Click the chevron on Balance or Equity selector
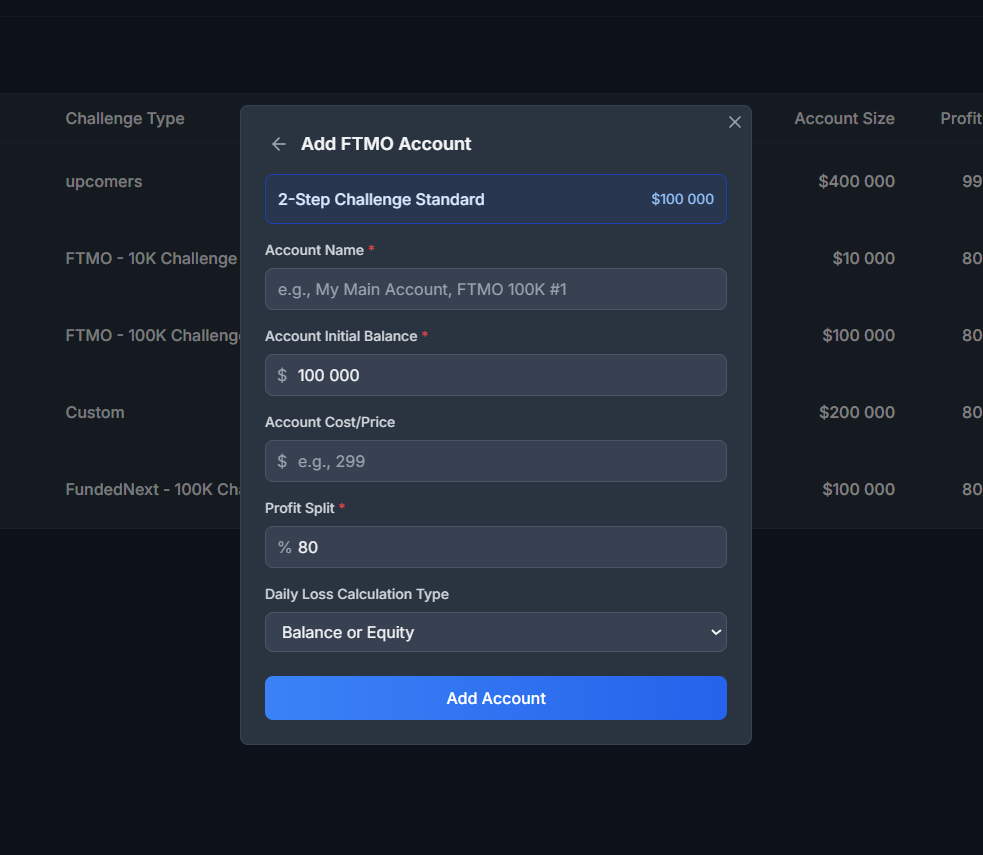The image size is (983, 855). pyautogui.click(x=716, y=632)
